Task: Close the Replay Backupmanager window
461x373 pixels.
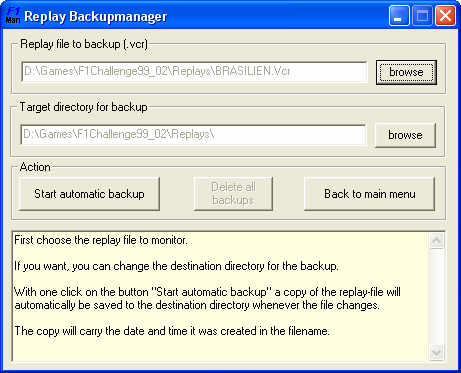Action: (445, 16)
